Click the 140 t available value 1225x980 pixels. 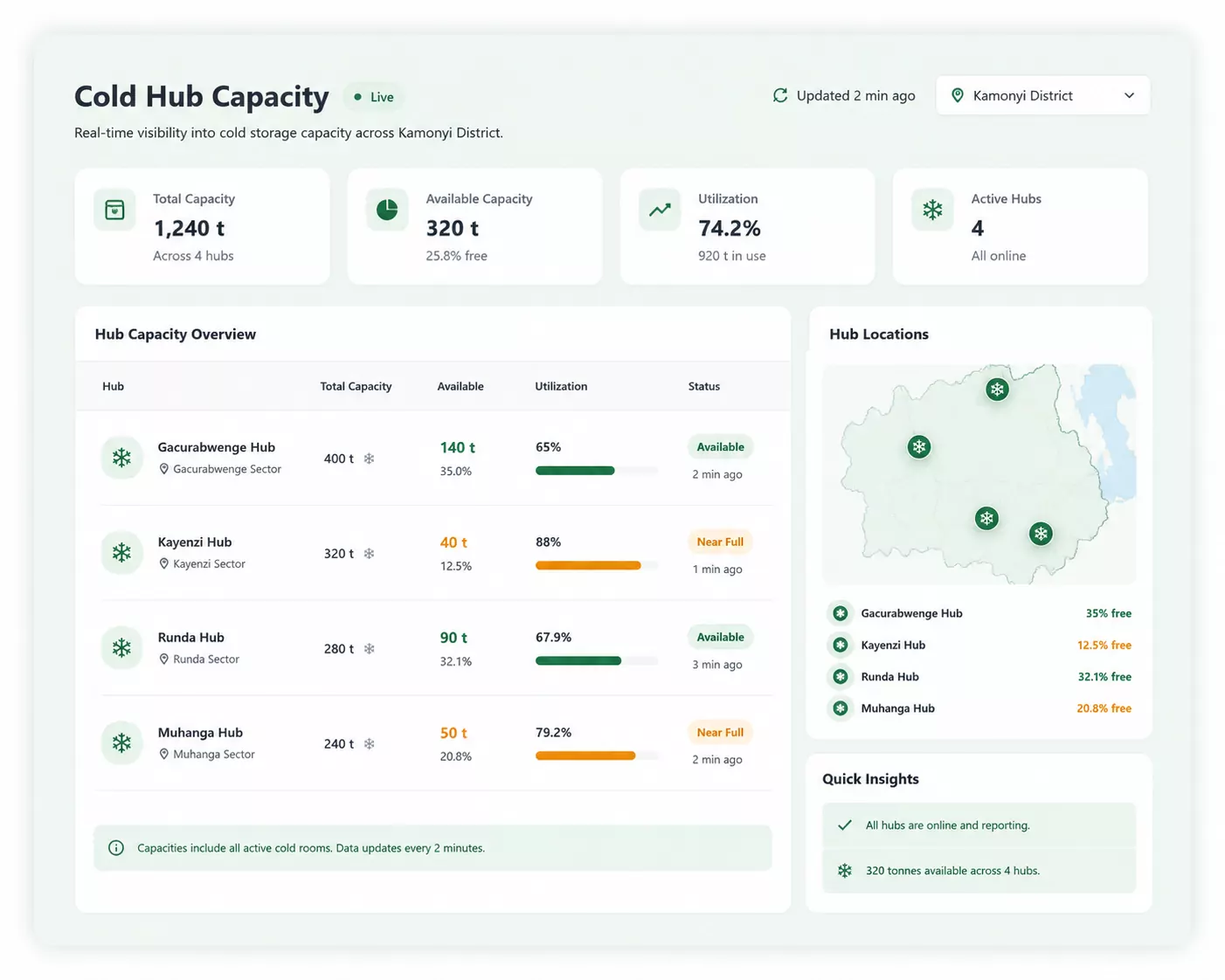click(x=457, y=447)
